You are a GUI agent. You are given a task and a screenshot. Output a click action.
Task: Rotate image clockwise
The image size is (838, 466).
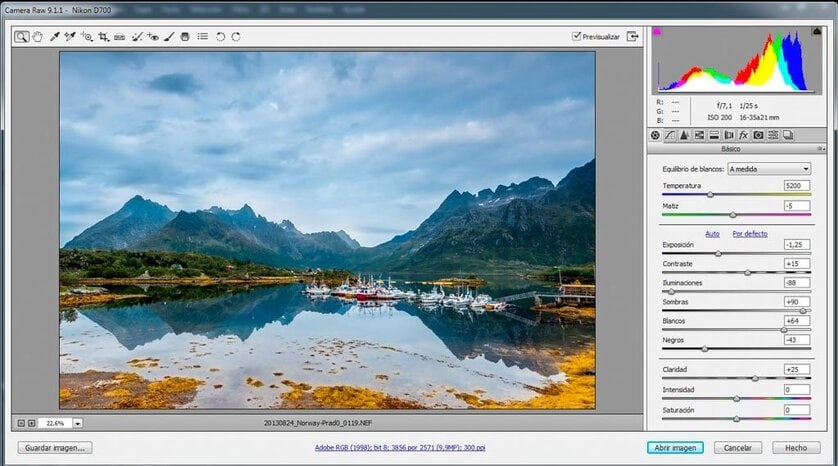click(236, 37)
